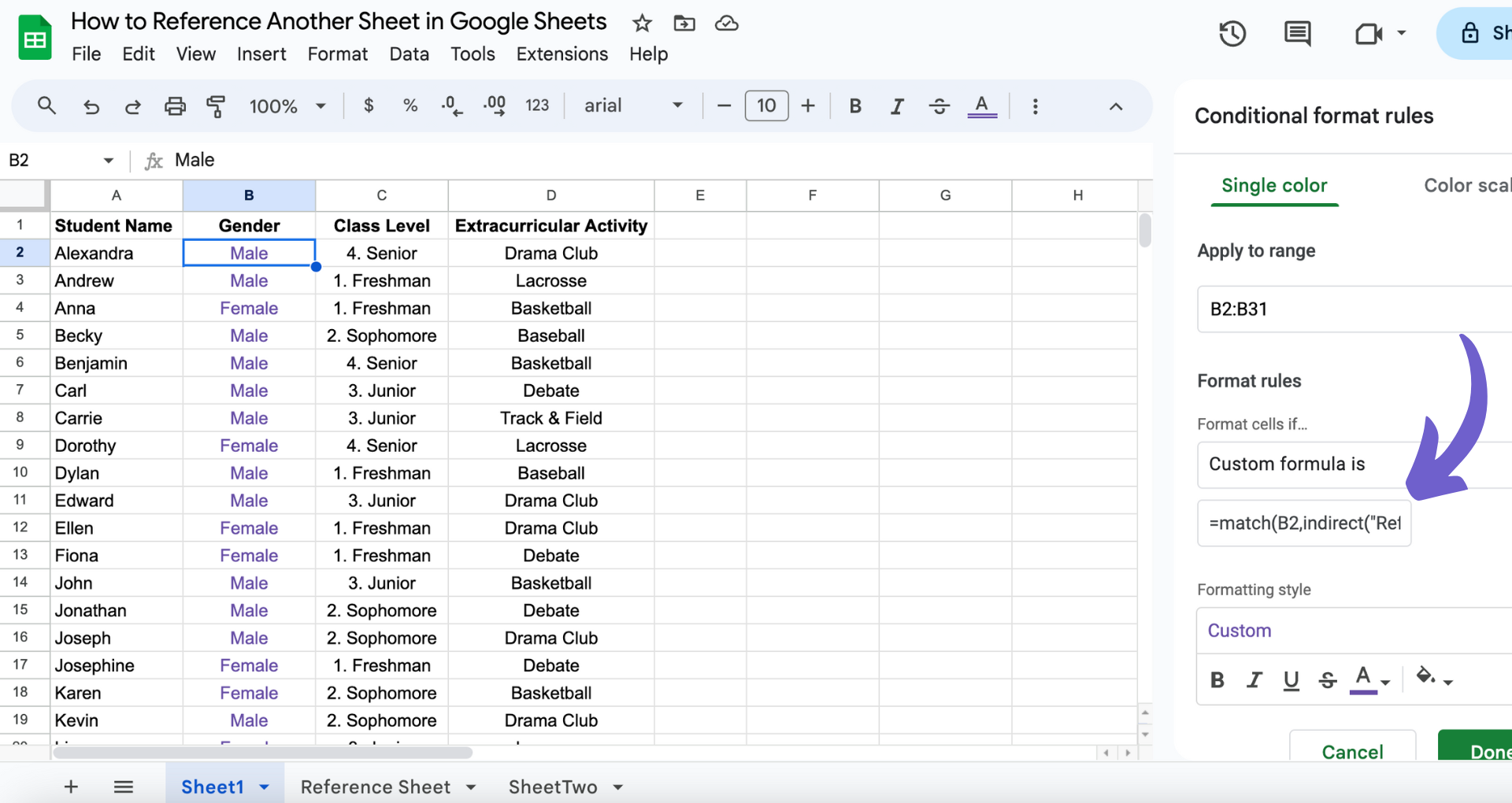Apply strikethrough formatting
Viewport: 1512px width, 803px height.
coord(939,105)
